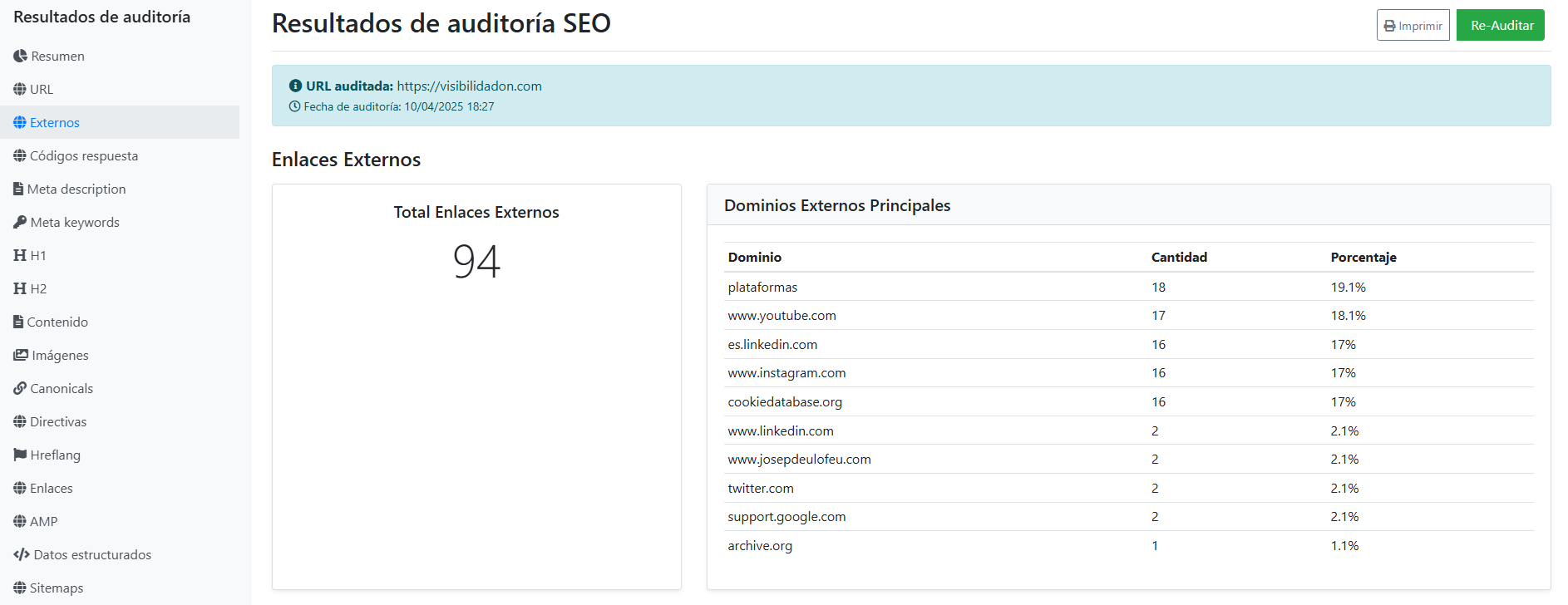
Task: Click the heading icon beside H1
Action: [x=20, y=255]
